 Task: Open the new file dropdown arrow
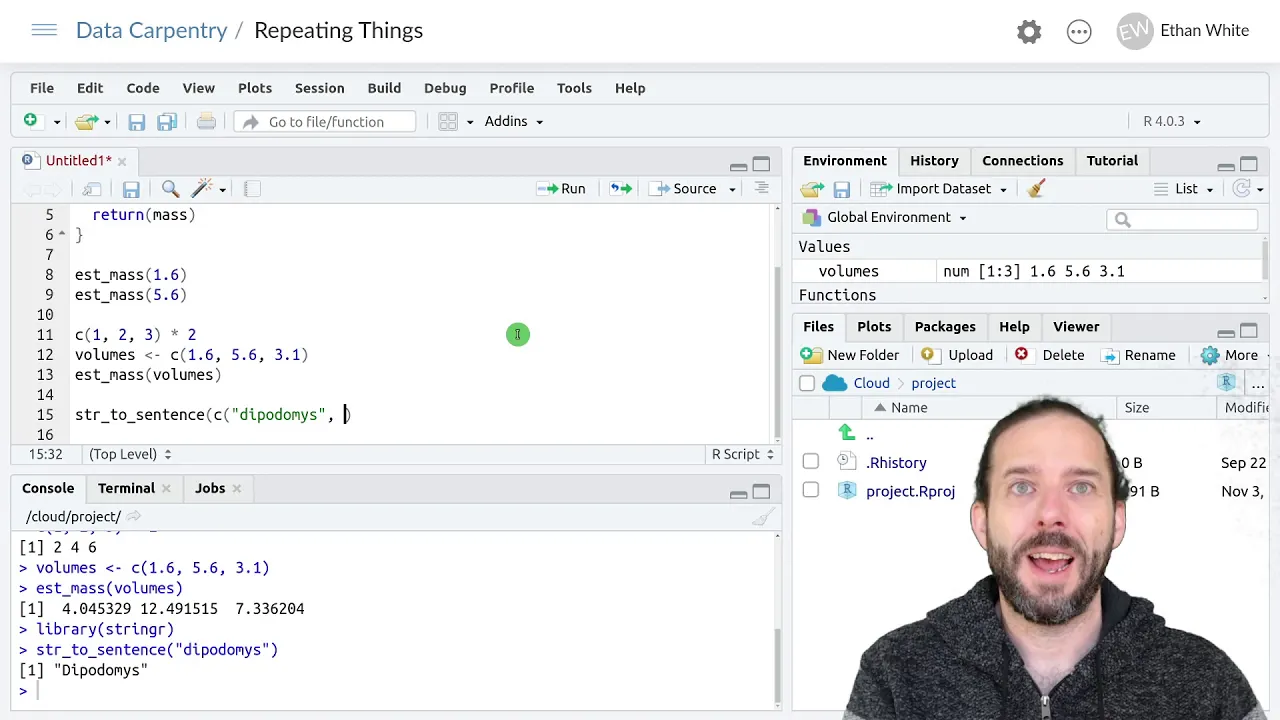[57, 122]
